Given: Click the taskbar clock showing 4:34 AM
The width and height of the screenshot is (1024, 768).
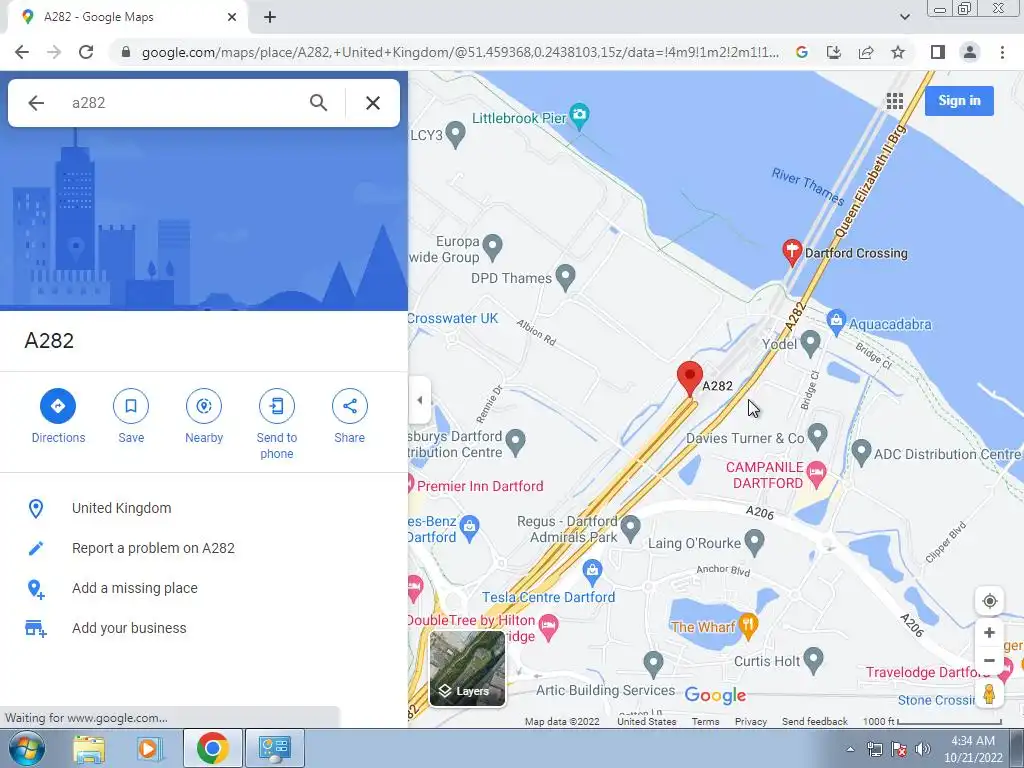Looking at the screenshot, I should 972,749.
